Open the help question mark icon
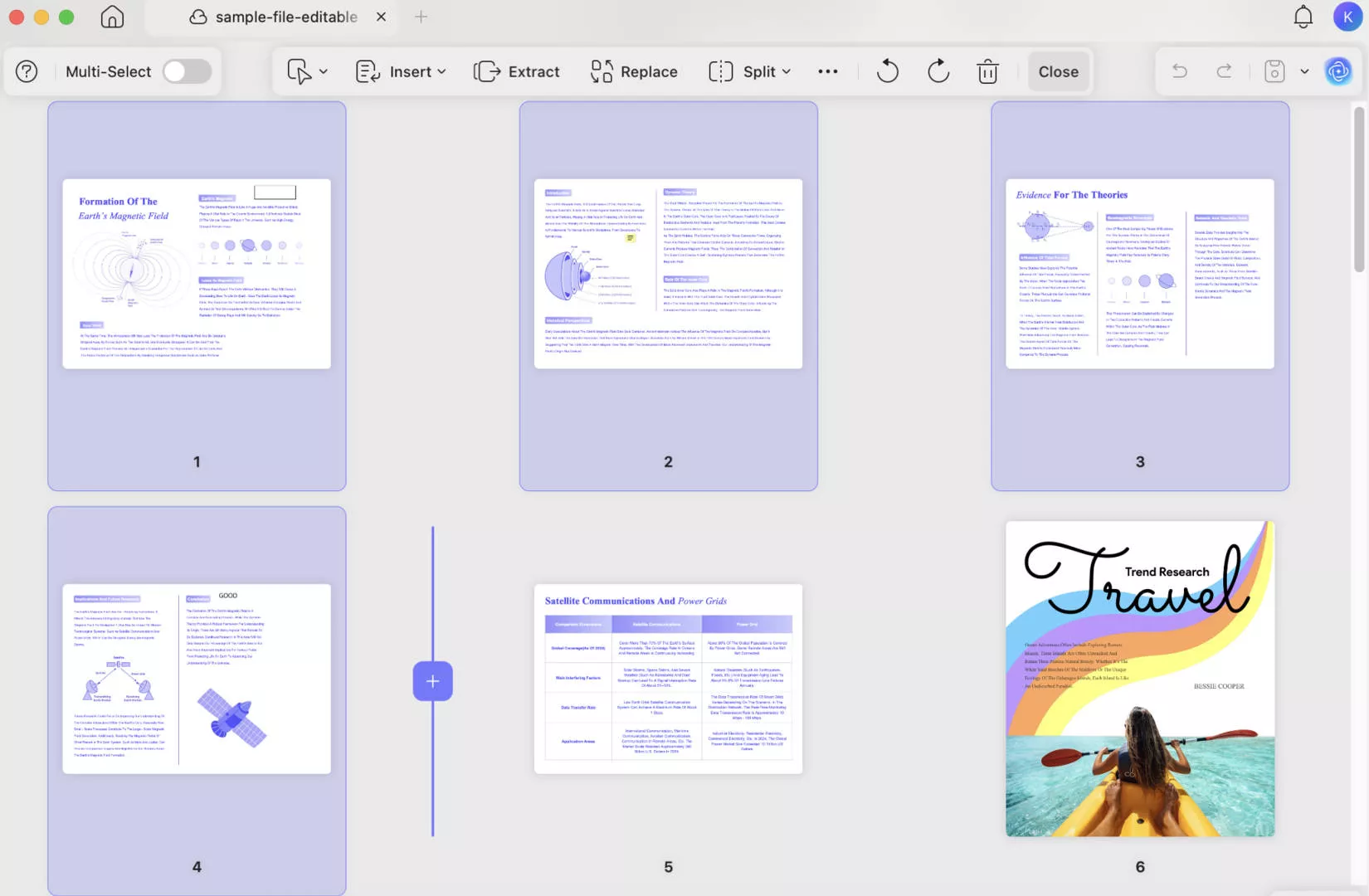 (27, 71)
